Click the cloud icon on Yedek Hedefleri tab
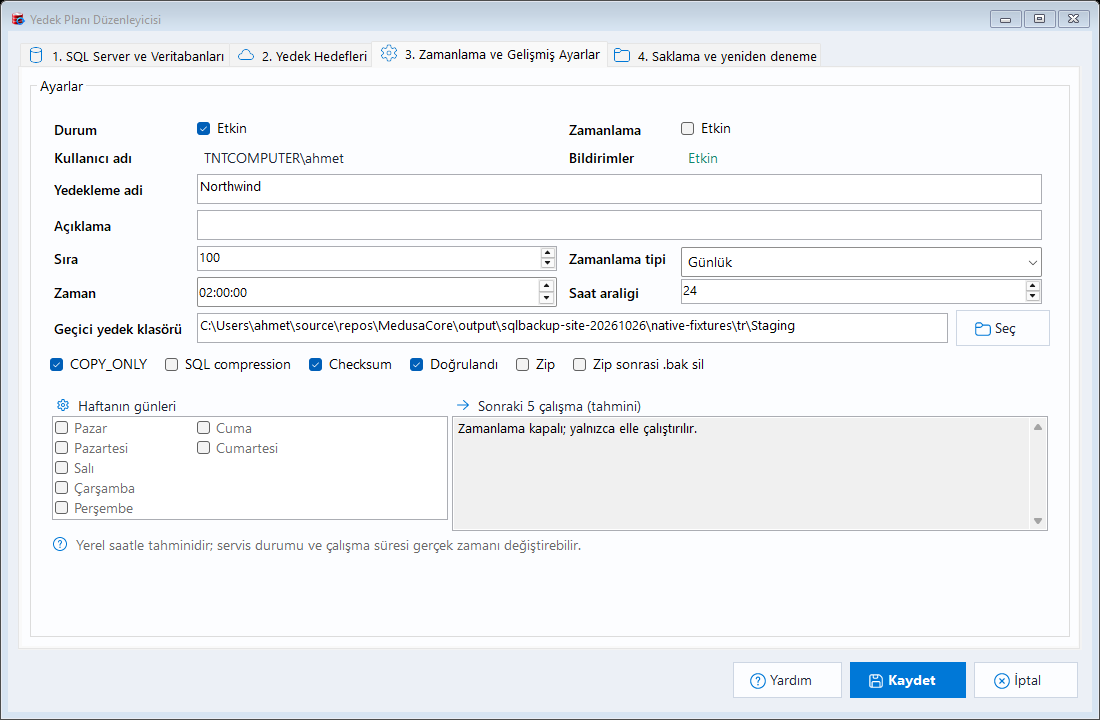The image size is (1100, 720). click(x=246, y=55)
